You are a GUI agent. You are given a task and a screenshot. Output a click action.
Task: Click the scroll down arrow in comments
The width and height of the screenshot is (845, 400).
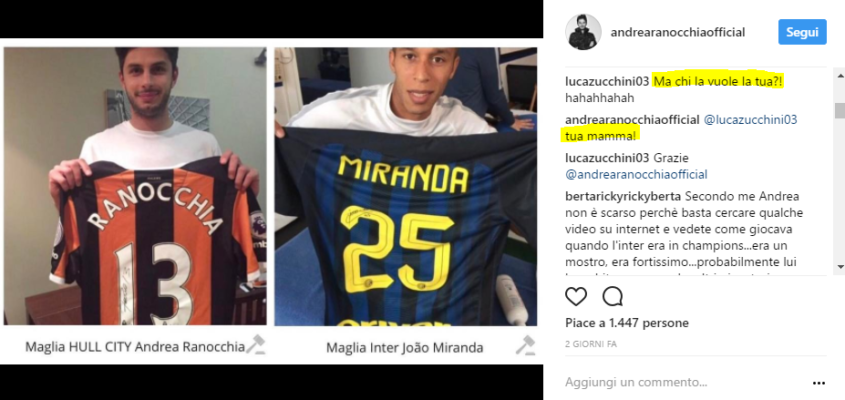(x=840, y=266)
